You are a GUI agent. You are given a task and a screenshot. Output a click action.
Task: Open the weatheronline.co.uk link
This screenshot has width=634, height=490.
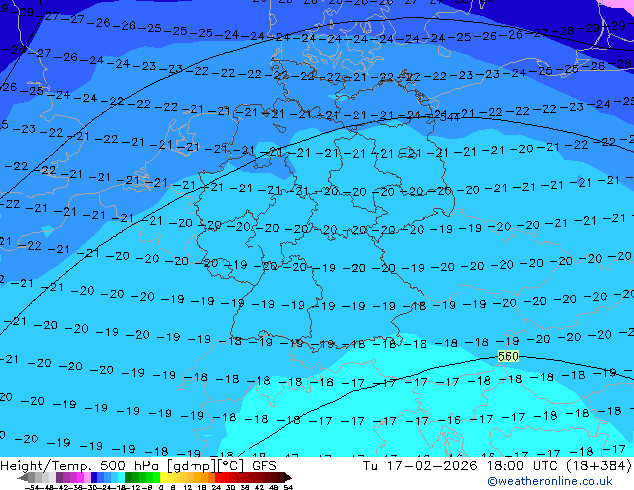[x=550, y=481]
